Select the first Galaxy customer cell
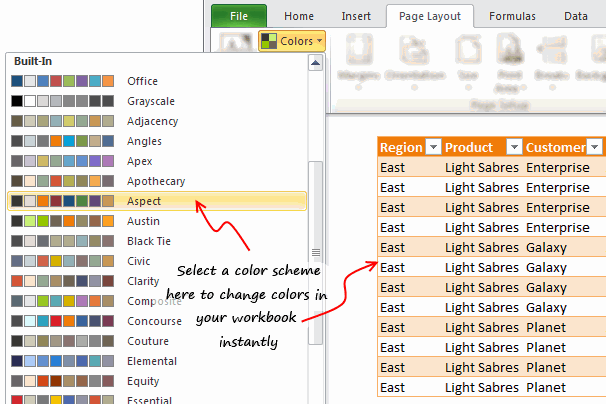This screenshot has height=404, width=606. point(546,247)
